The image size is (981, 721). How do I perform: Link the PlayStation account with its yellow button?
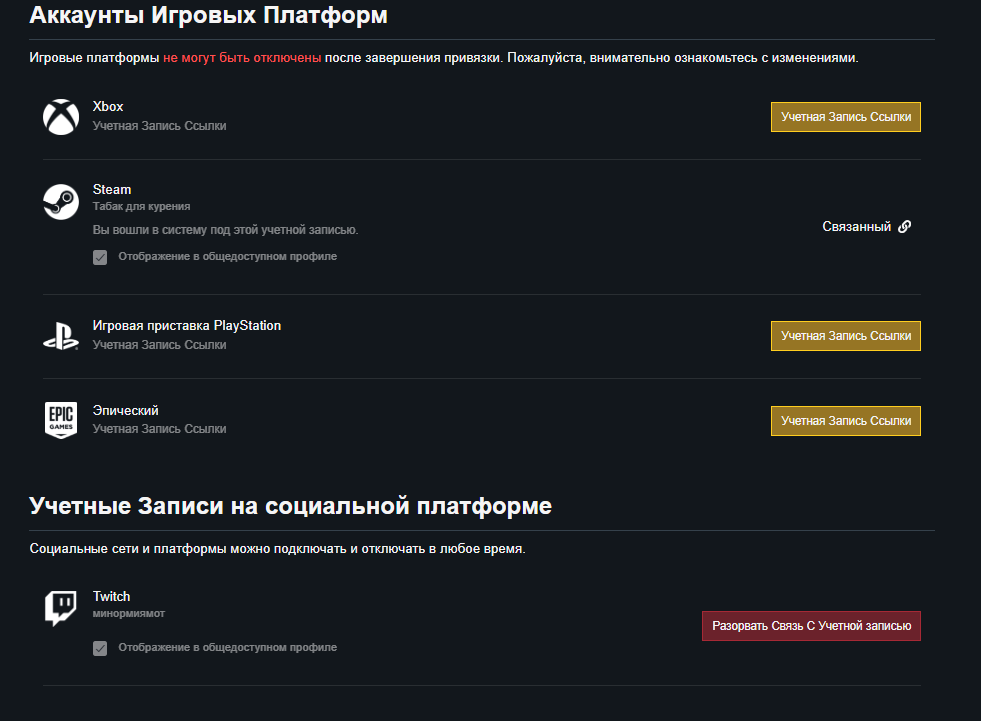[x=845, y=336]
